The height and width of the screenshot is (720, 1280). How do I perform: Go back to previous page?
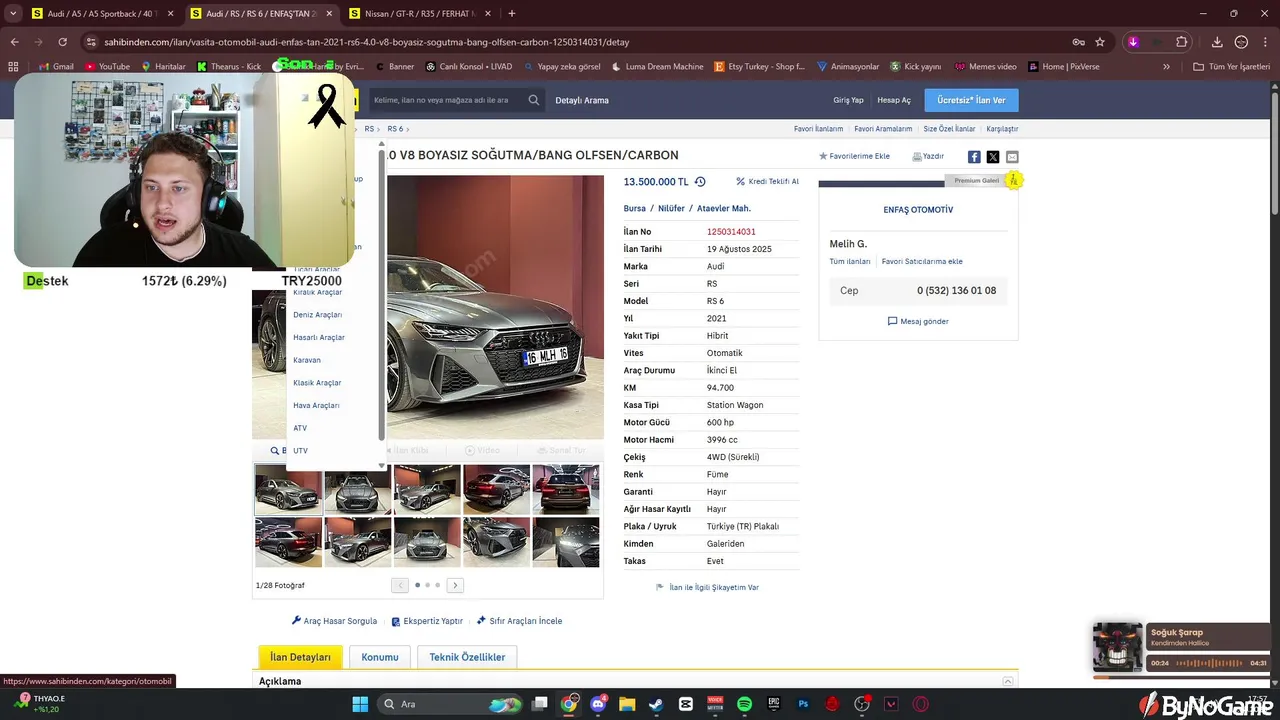click(x=14, y=42)
